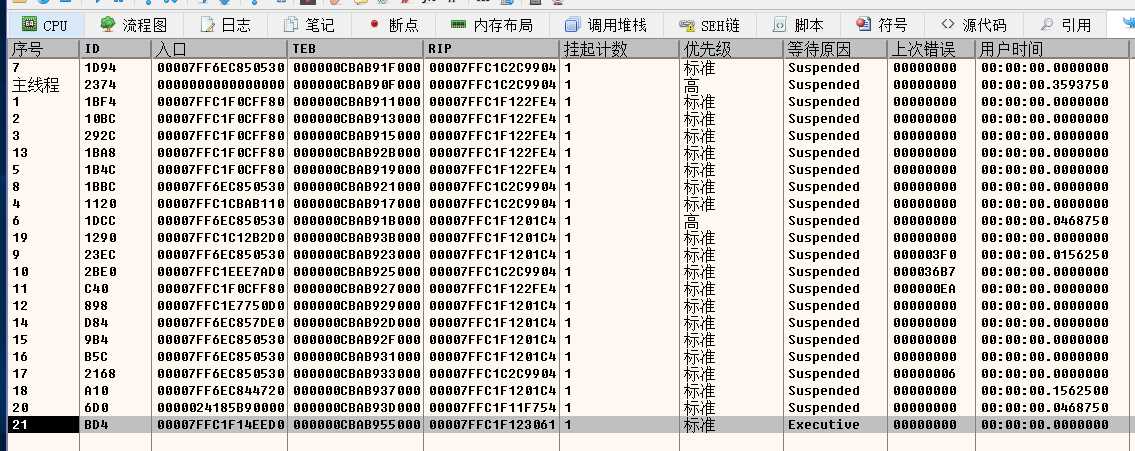Pick thread ID 1290

pyautogui.click(x=101, y=238)
